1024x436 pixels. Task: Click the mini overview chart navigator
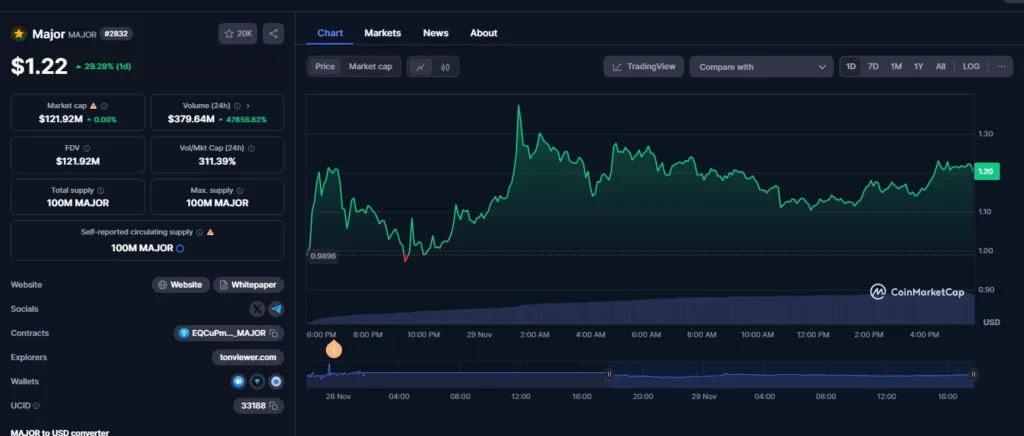640,375
